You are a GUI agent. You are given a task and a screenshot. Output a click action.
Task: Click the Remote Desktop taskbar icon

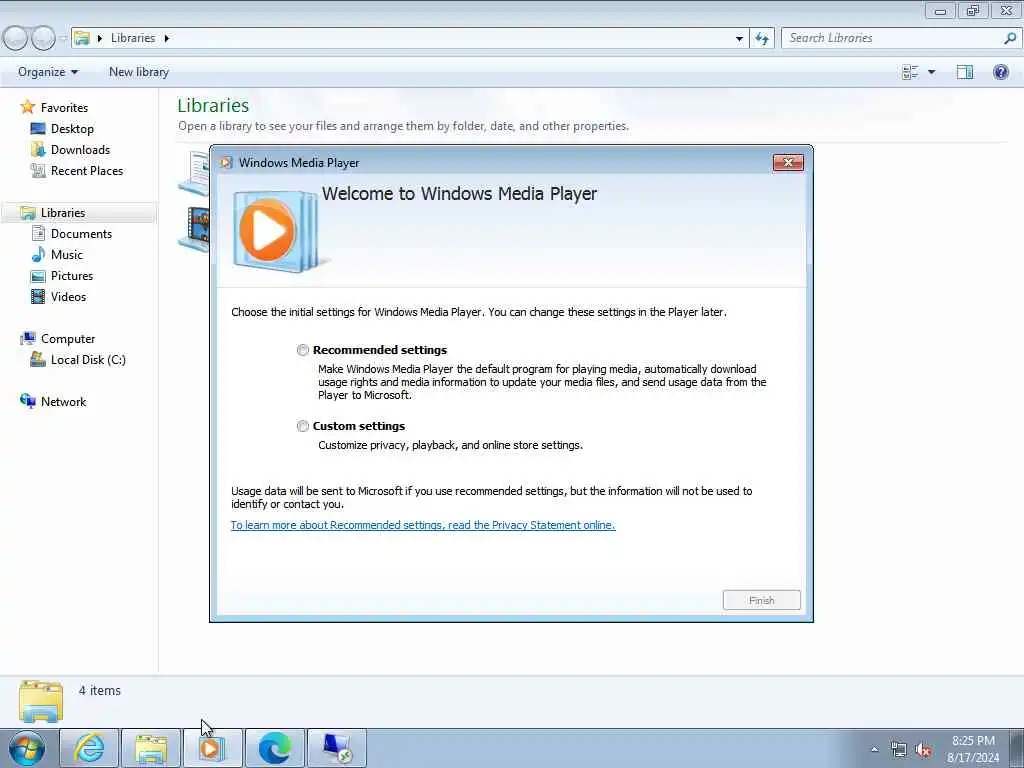pyautogui.click(x=337, y=748)
